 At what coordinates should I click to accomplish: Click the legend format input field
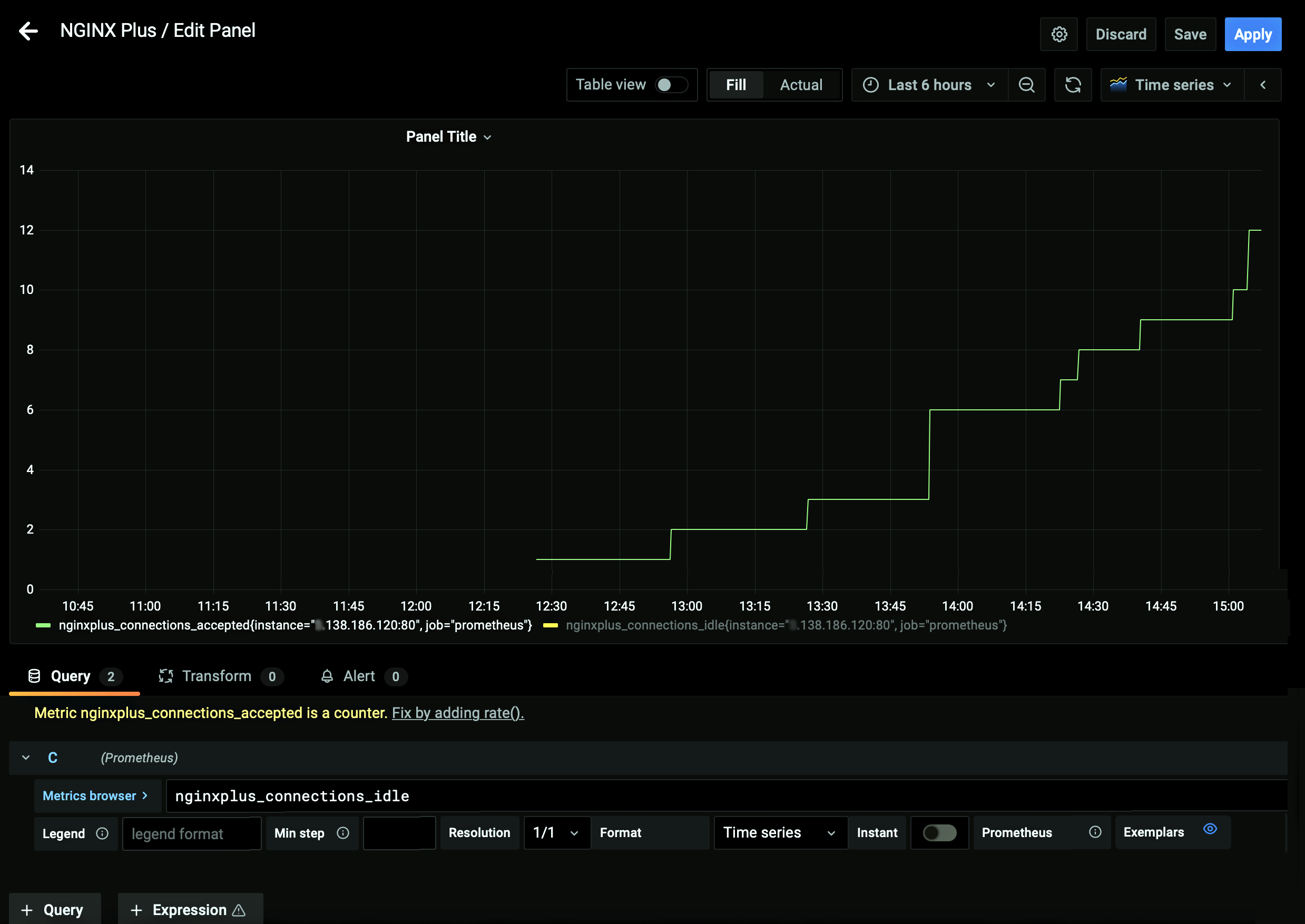pos(191,833)
